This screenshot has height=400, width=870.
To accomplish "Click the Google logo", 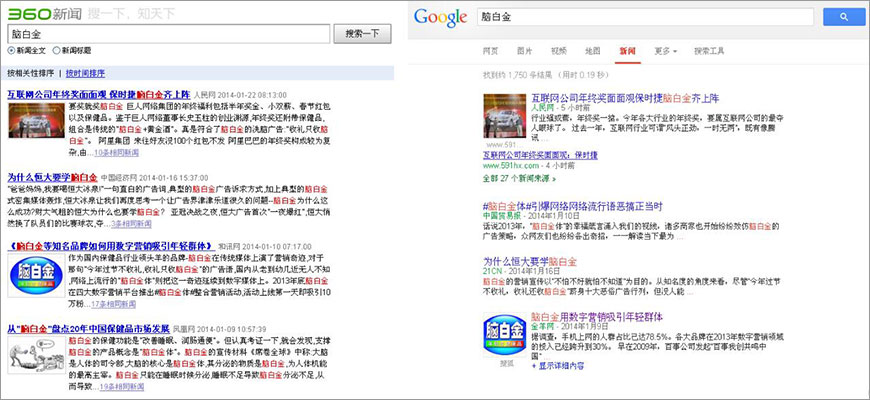I will 441,17.
